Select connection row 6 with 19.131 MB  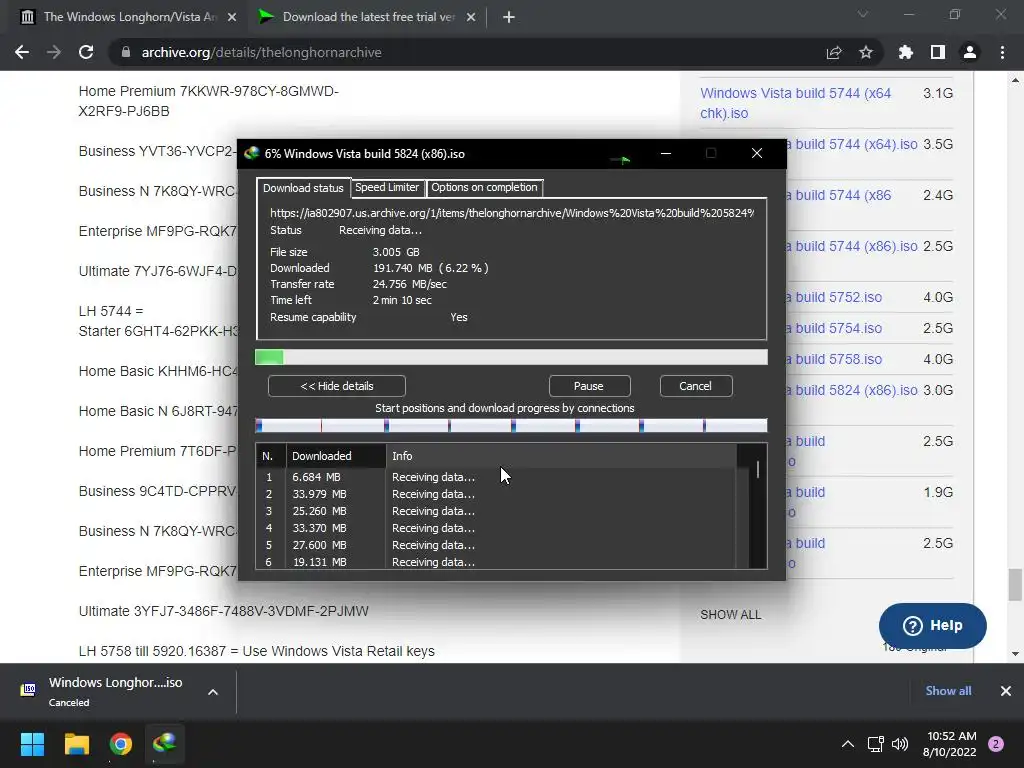point(496,562)
